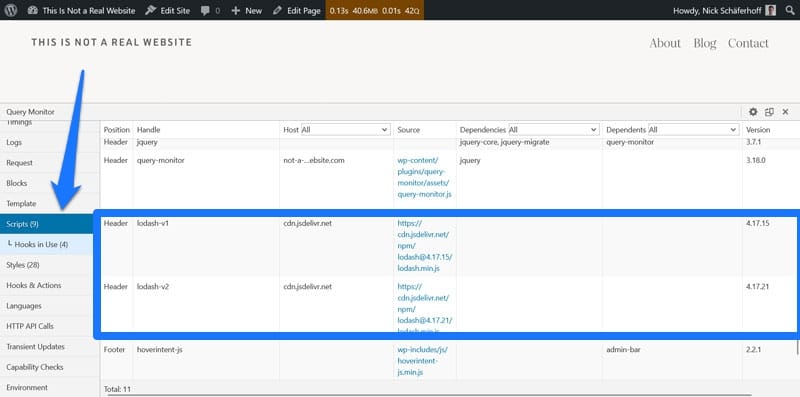800x397 pixels.
Task: Click the Query Monitor panel title
Action: pos(30,112)
